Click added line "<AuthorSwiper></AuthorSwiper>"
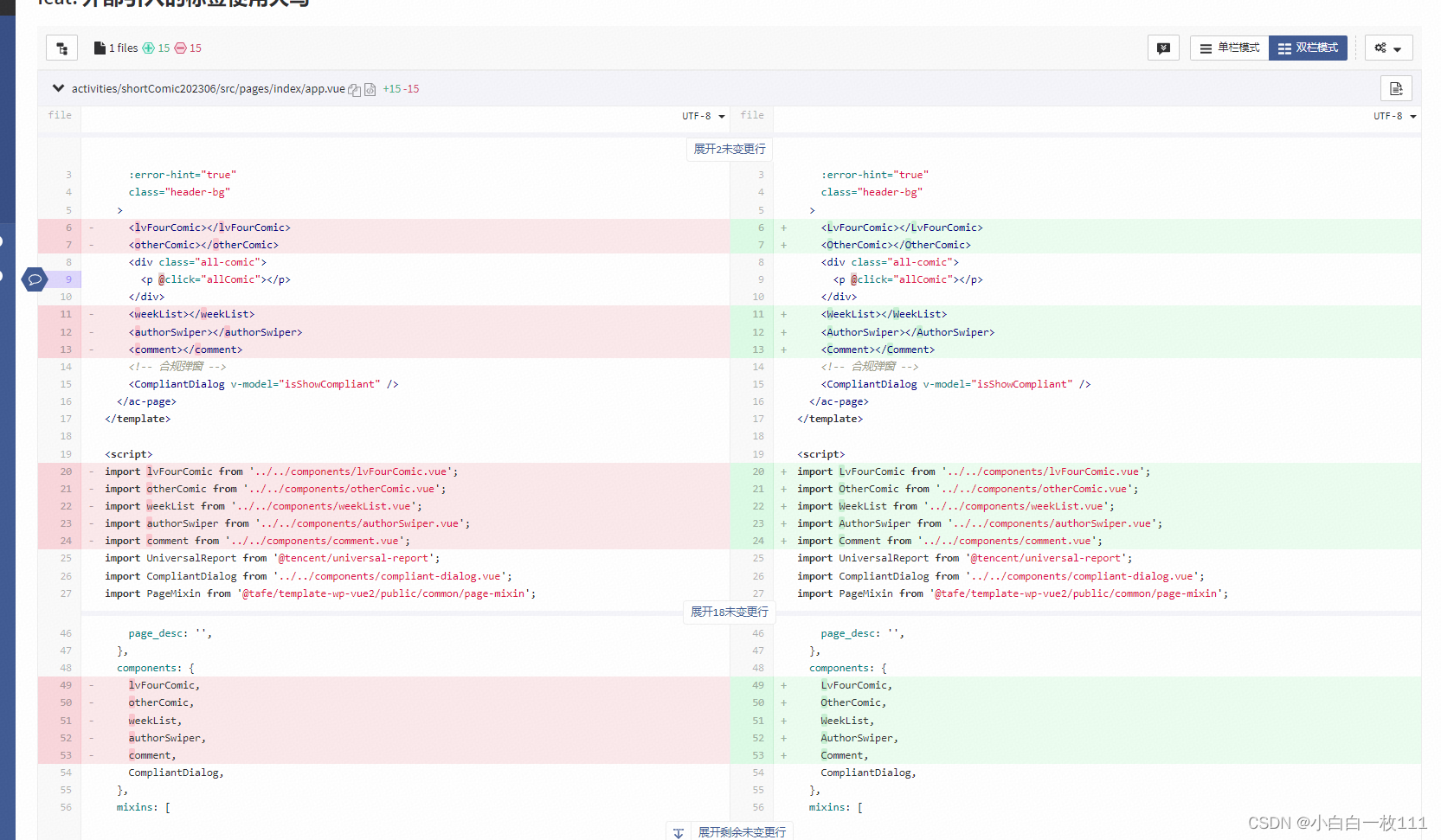The height and width of the screenshot is (840, 1441). click(x=908, y=332)
